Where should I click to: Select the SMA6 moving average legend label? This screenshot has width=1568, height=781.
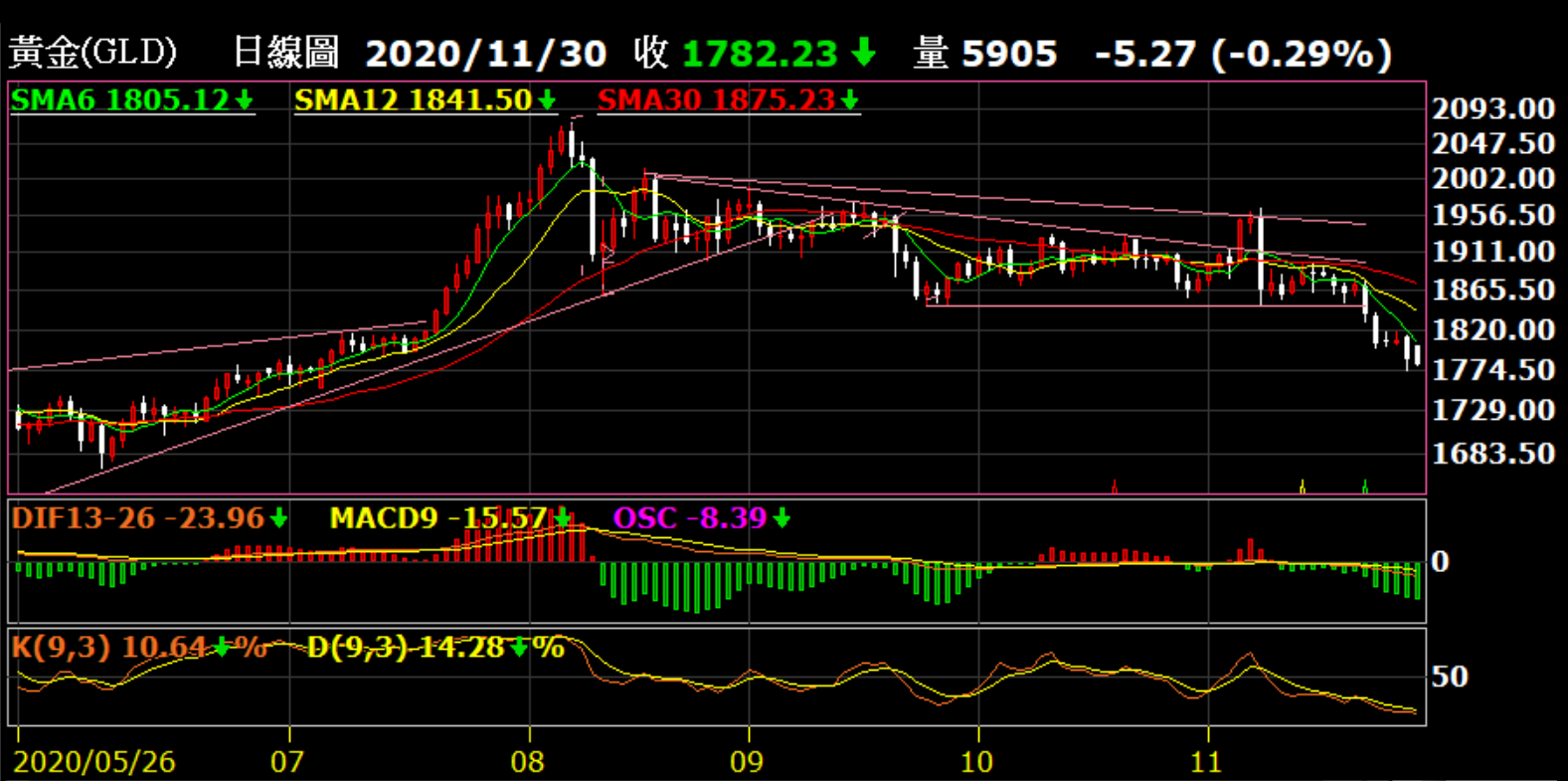click(x=119, y=100)
